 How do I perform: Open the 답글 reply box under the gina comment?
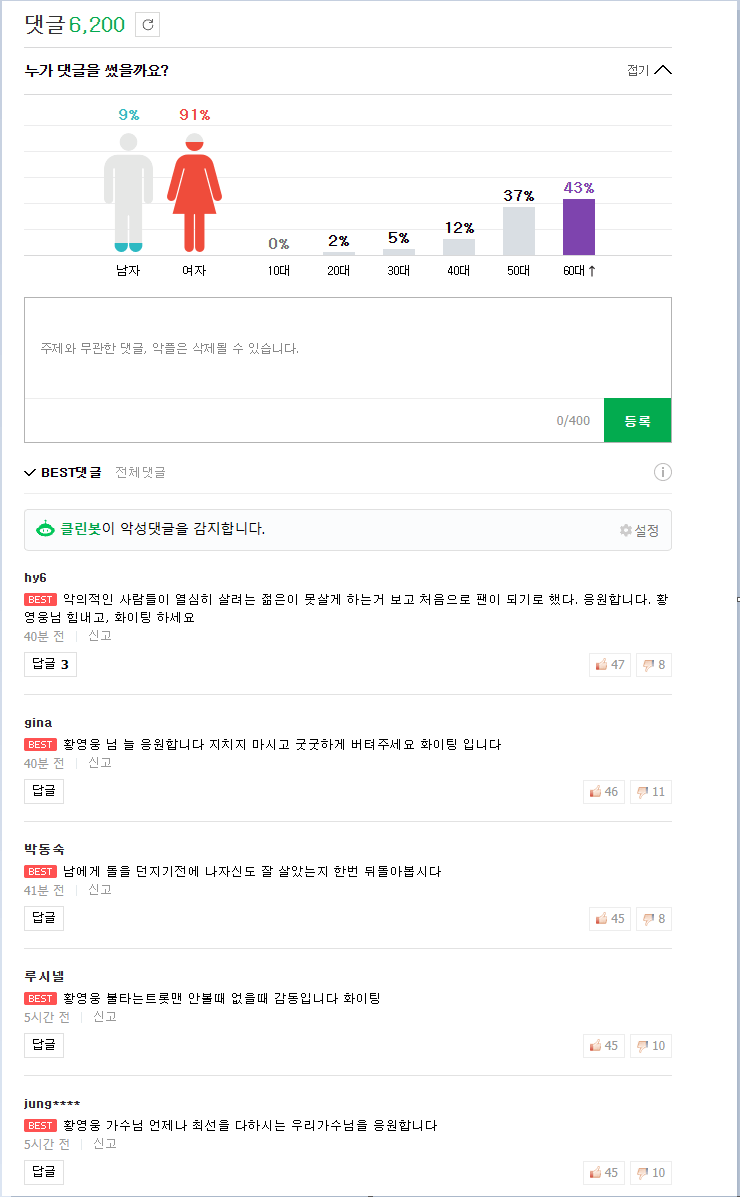(x=44, y=791)
